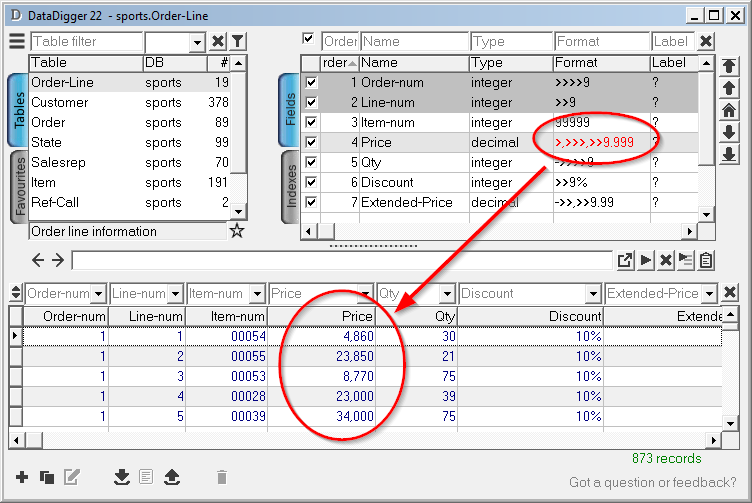Viewport: 752px width, 503px height.
Task: Open the Order-num column filter dropdown
Action: coord(98,294)
